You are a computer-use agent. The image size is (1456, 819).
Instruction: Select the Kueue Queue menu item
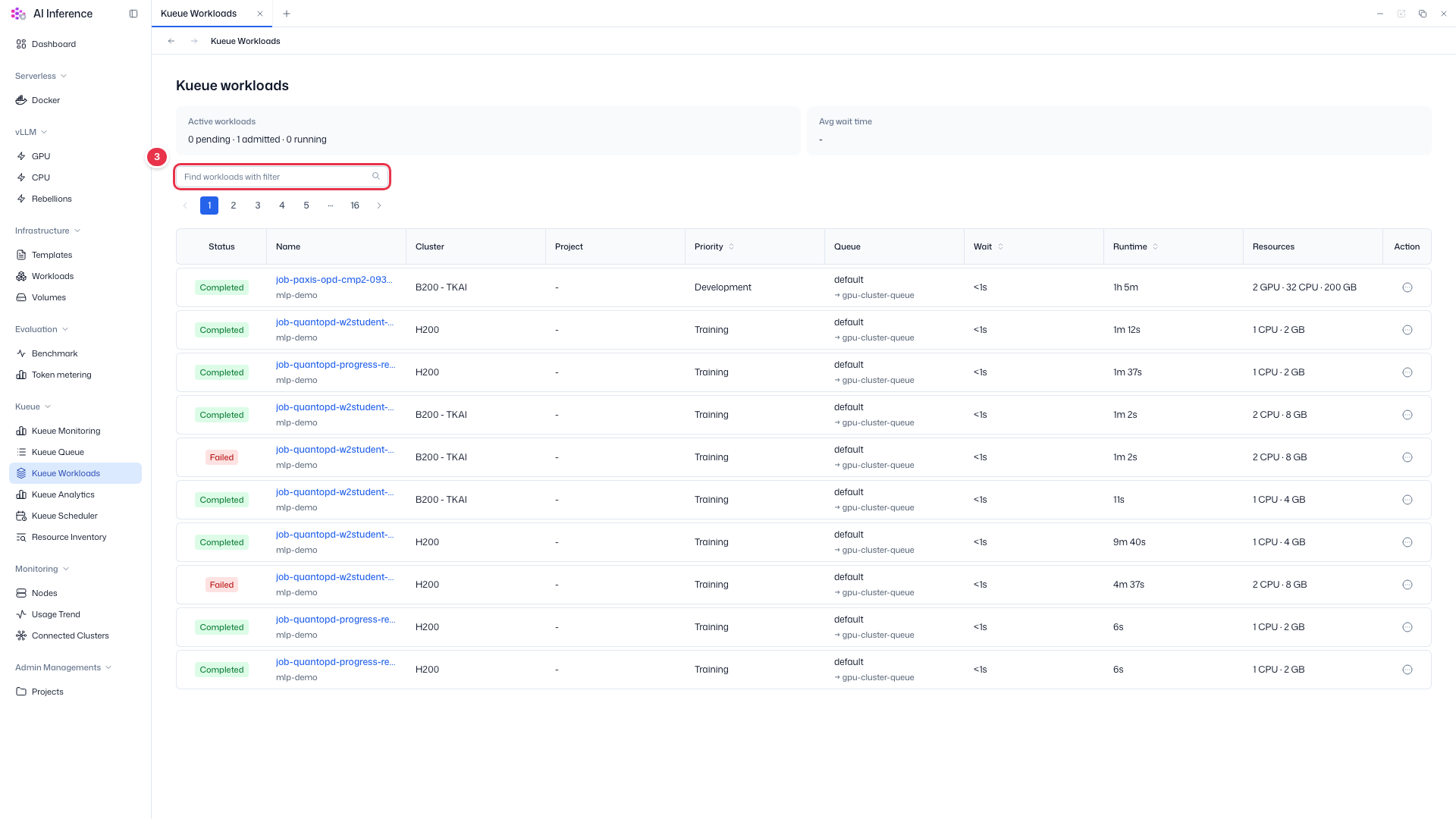pos(75,452)
